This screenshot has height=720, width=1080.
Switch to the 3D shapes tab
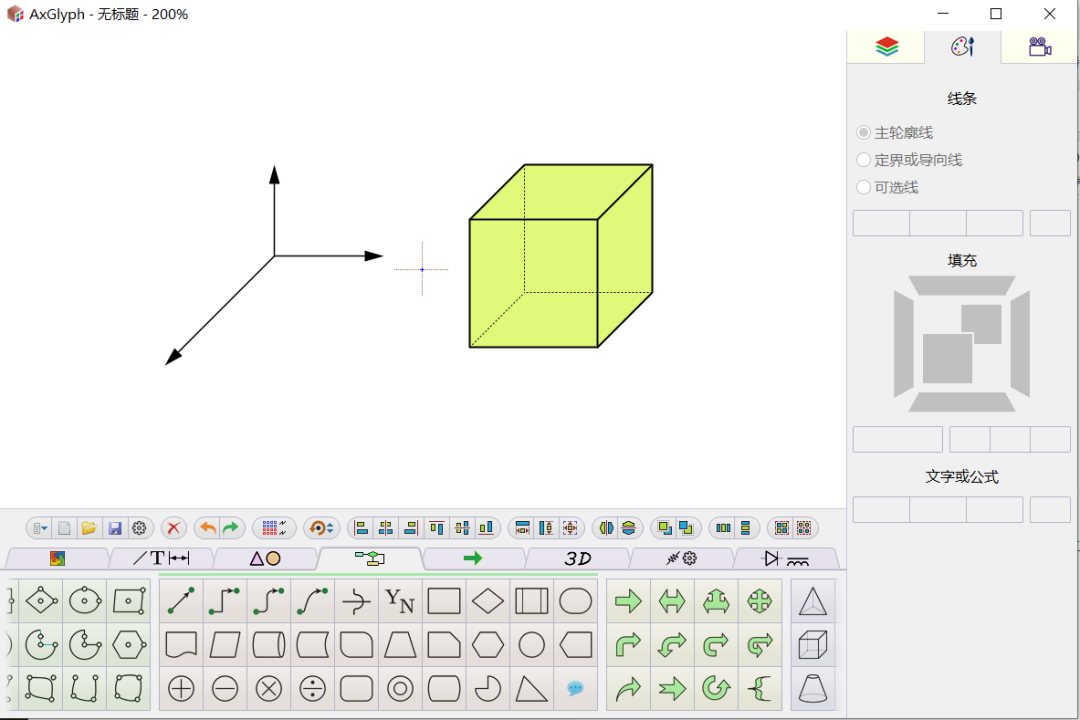click(577, 558)
